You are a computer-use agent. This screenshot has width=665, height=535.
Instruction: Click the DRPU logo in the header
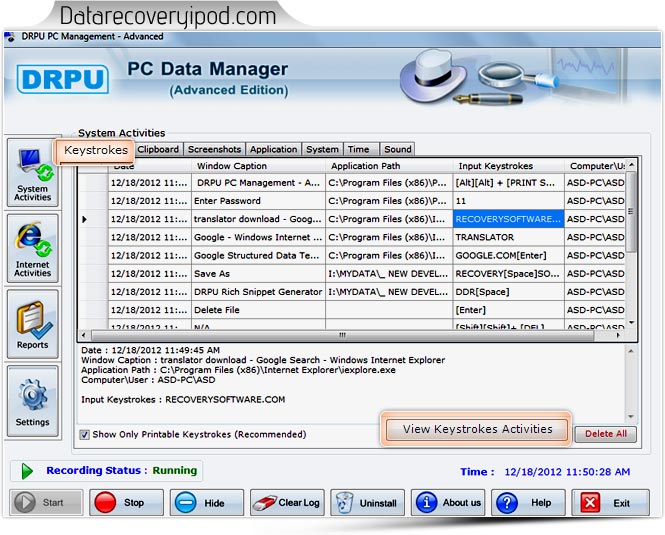pyautogui.click(x=63, y=79)
